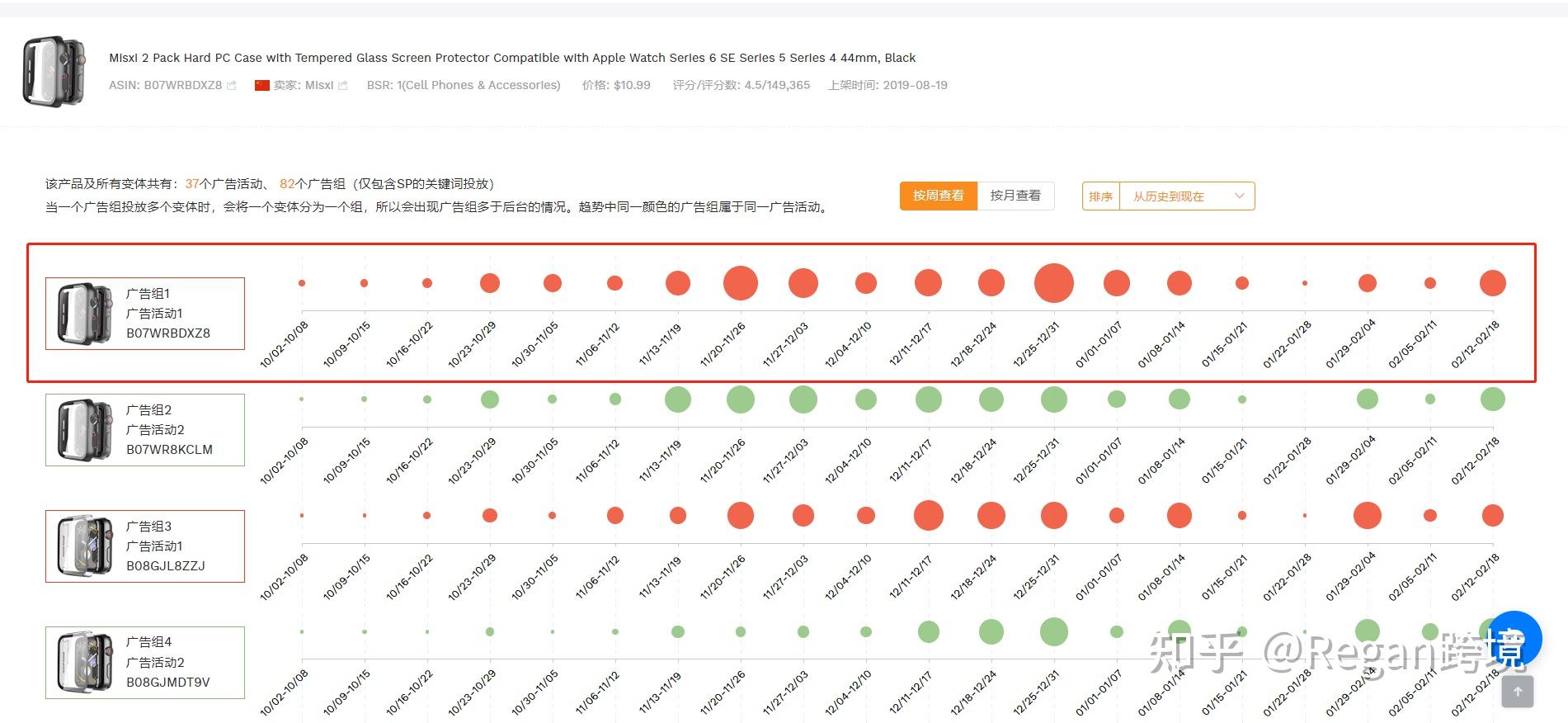Viewport: 1568px width, 723px height.
Task: Click product image in 广告组1 card
Action: coord(86,314)
